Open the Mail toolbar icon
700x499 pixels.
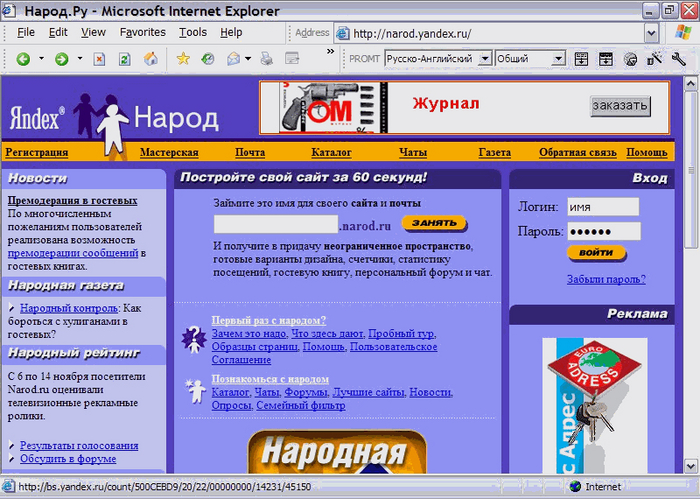tap(233, 58)
